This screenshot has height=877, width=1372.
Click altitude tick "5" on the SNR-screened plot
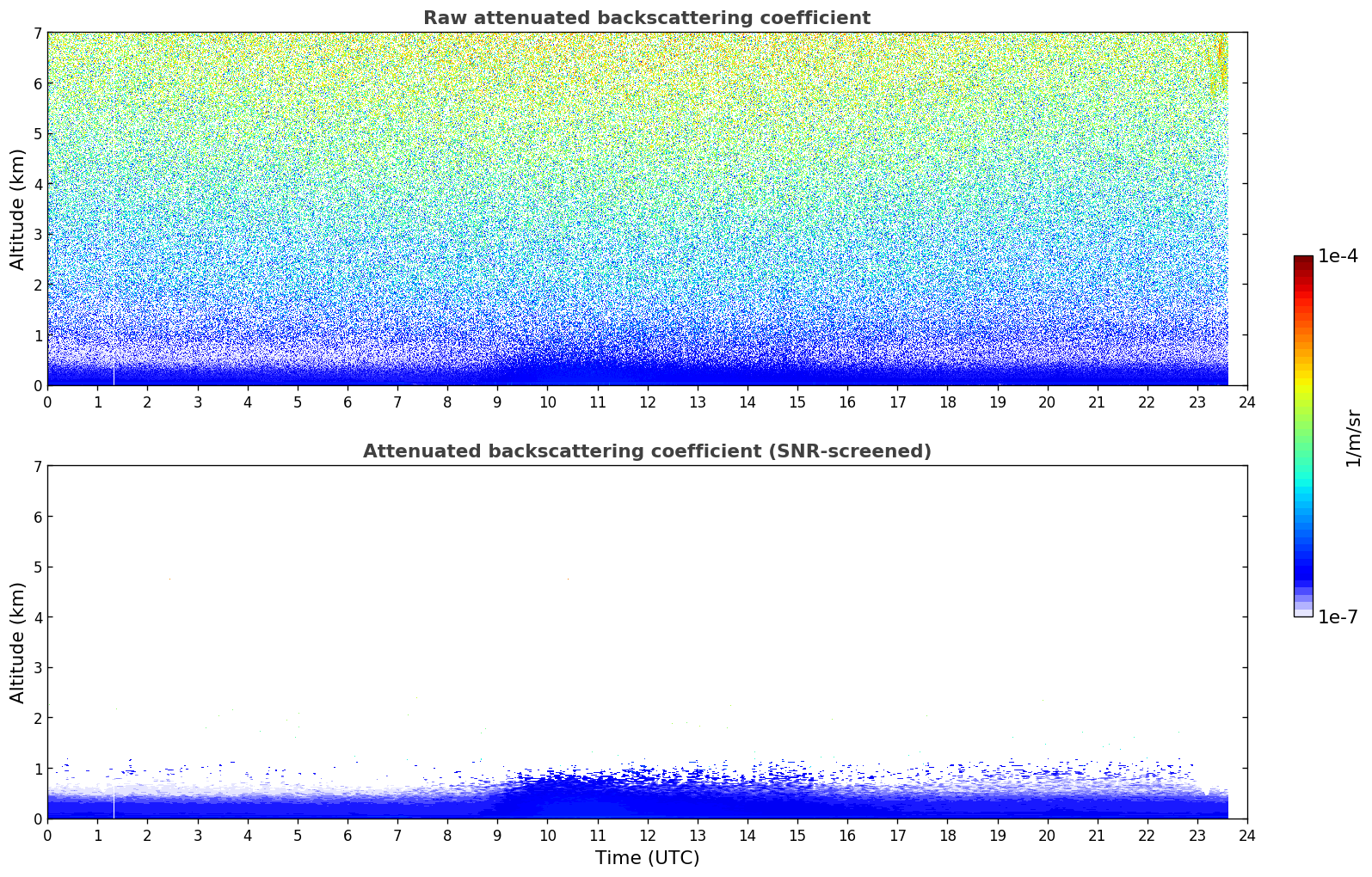point(38,567)
